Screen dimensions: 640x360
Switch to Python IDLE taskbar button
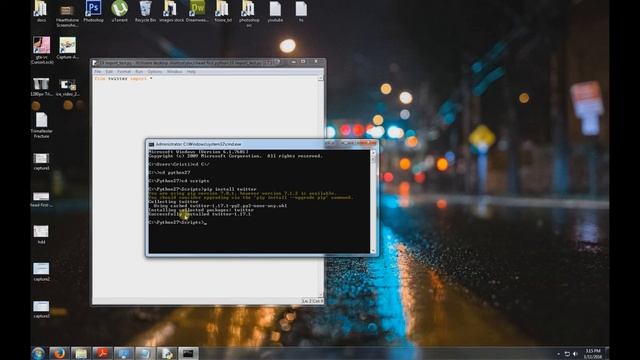(x=167, y=353)
